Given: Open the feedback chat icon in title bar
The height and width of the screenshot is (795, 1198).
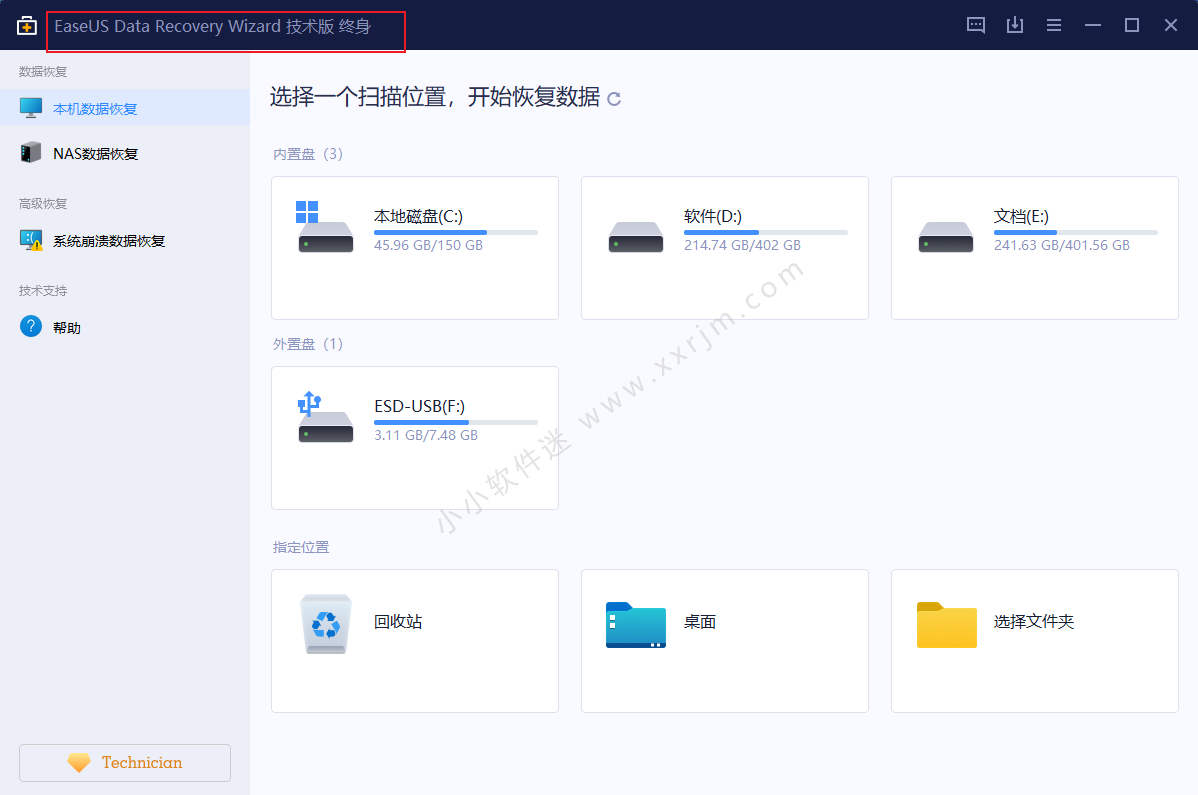Looking at the screenshot, I should click(x=976, y=25).
